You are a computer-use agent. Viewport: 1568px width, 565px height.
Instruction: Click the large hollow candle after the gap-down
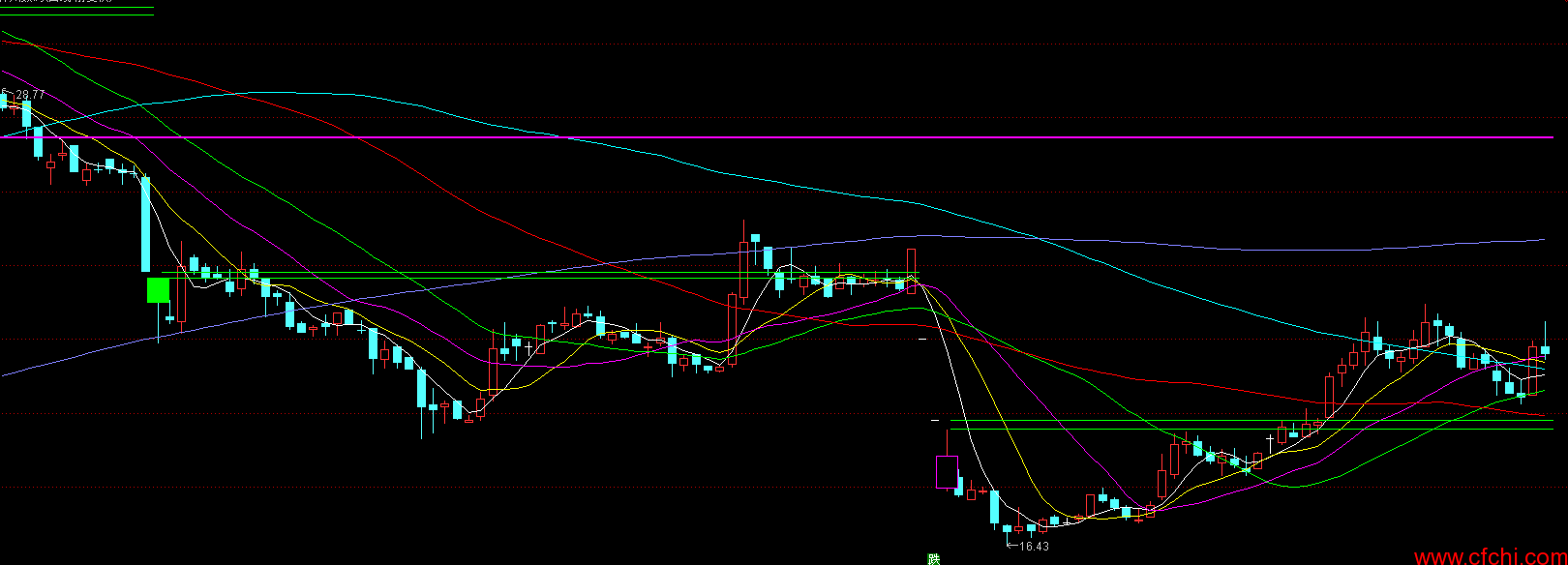click(947, 471)
